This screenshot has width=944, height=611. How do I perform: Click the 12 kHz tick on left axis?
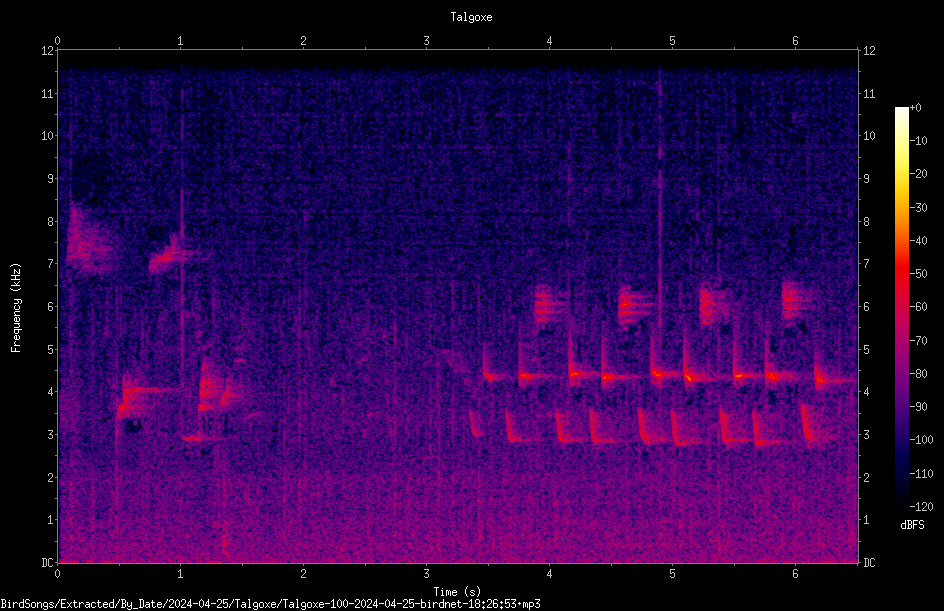[x=48, y=51]
